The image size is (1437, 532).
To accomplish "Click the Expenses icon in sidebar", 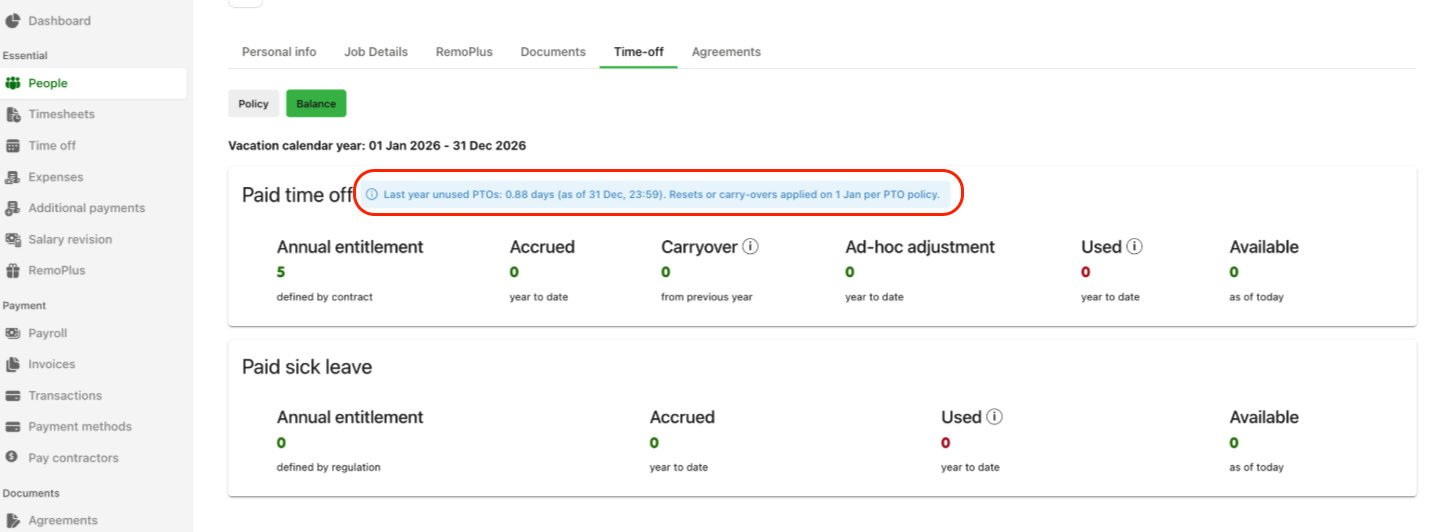I will 13,177.
